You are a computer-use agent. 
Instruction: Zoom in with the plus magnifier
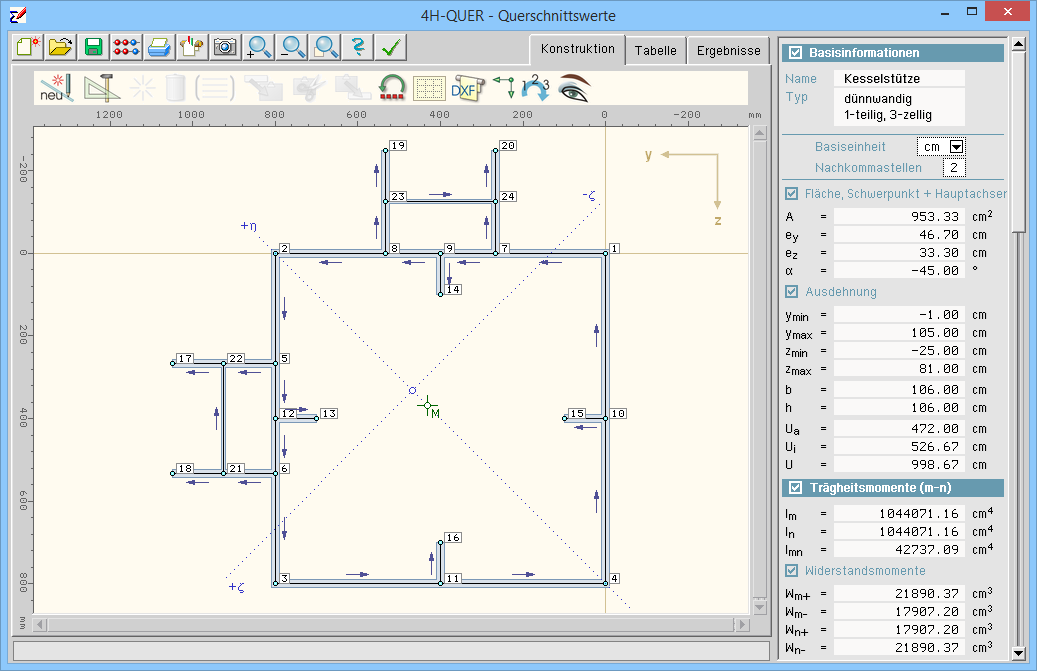pyautogui.click(x=259, y=46)
